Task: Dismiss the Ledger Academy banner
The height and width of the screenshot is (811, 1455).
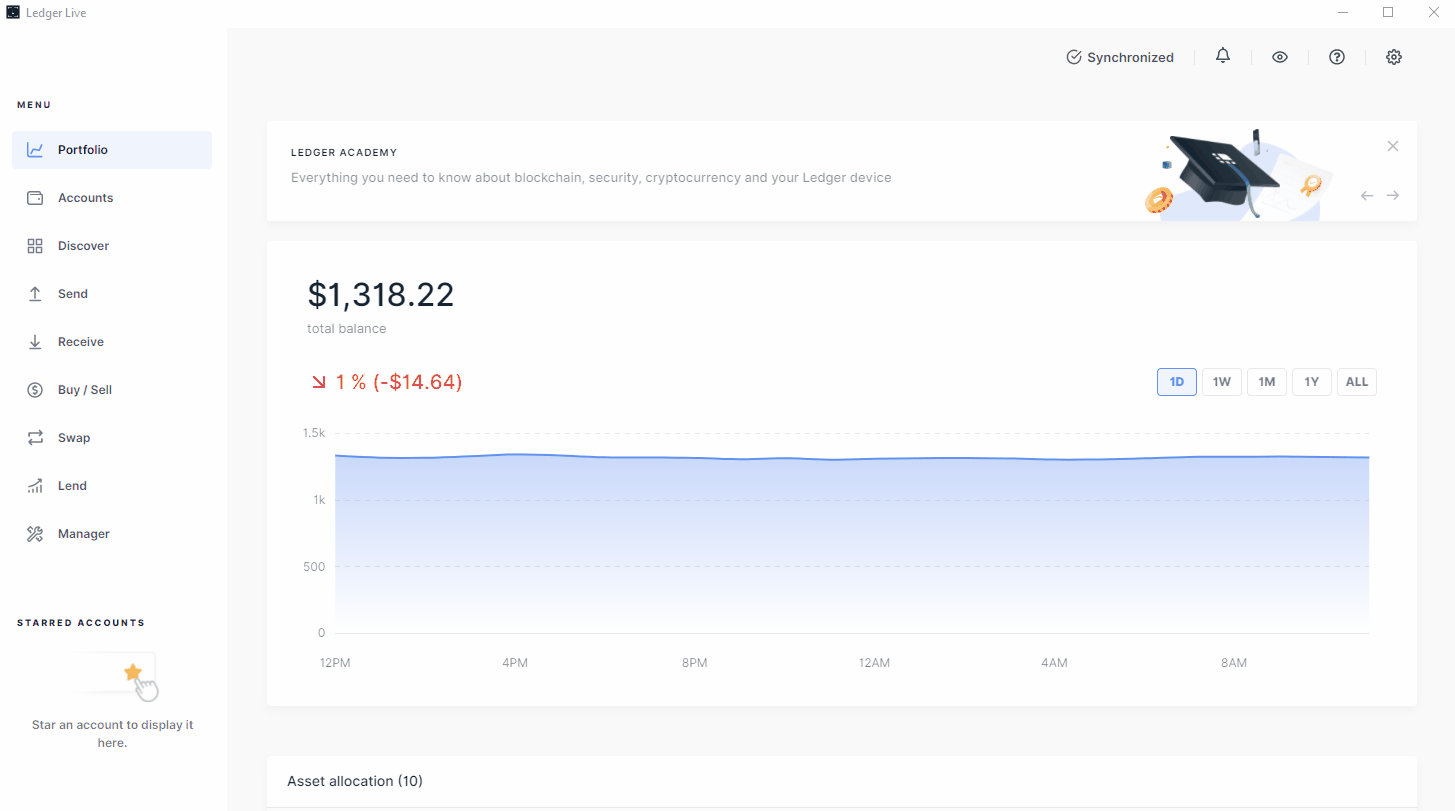Action: [1393, 146]
